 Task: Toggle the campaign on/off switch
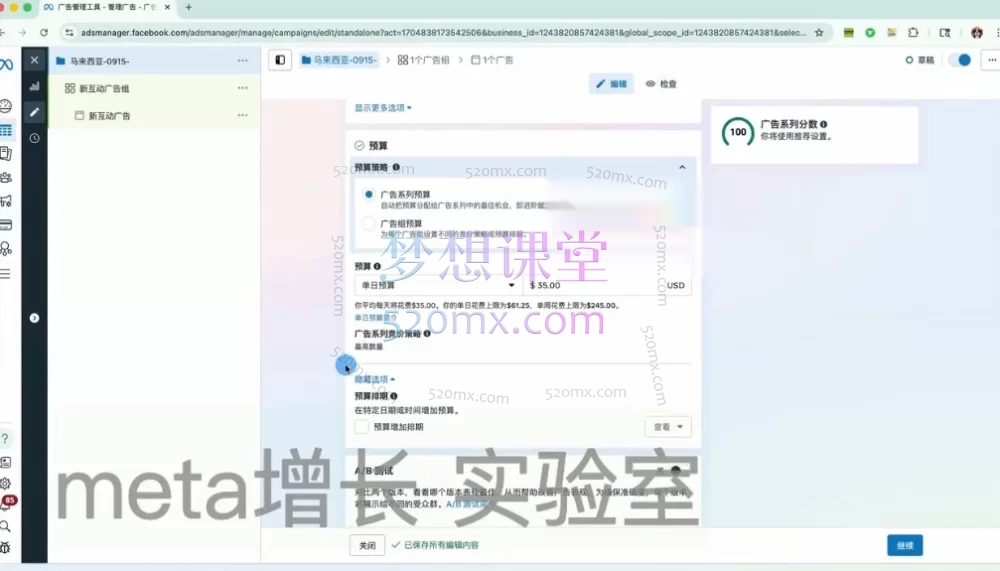960,60
